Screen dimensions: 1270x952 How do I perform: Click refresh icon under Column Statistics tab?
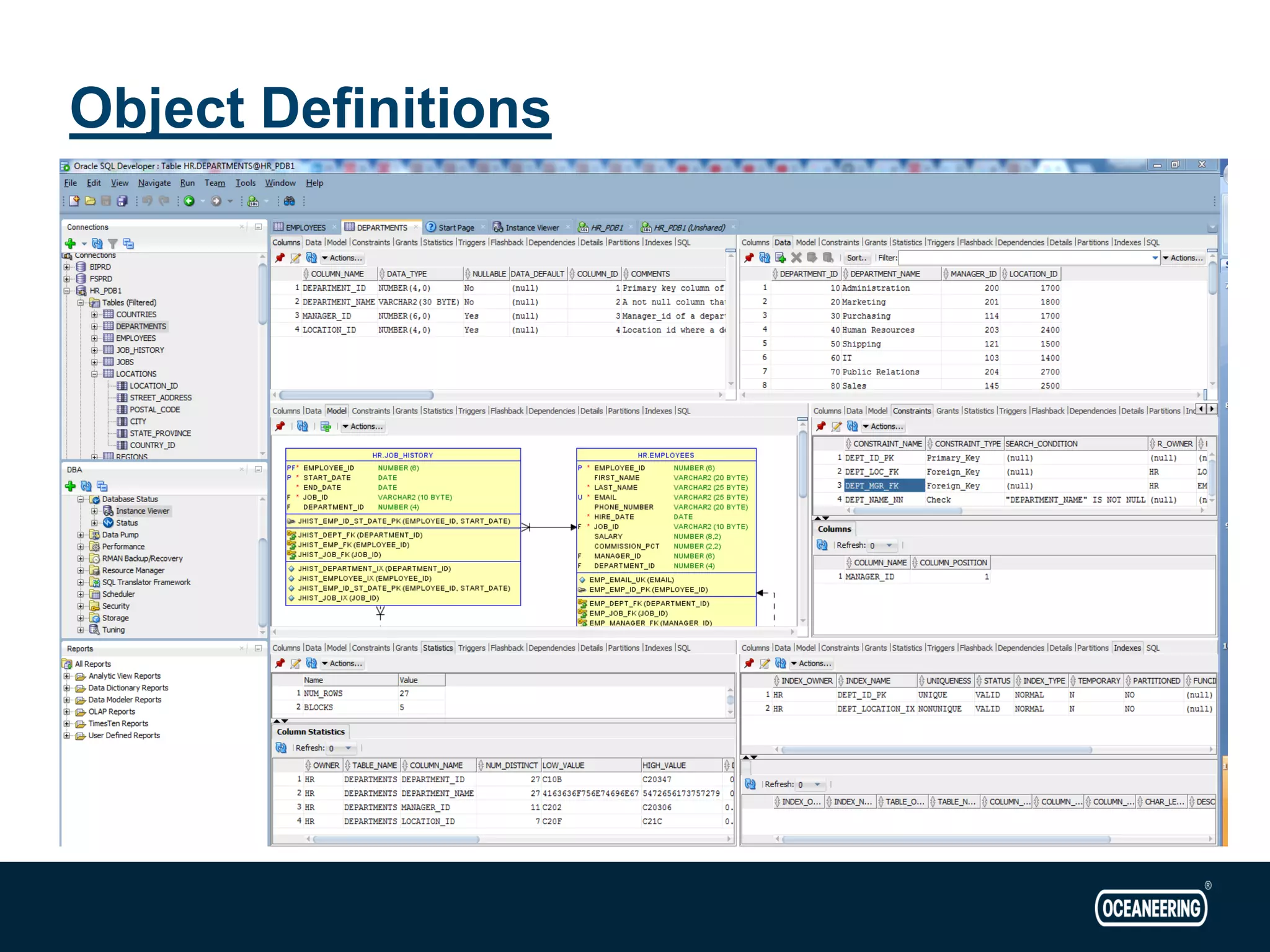tap(282, 748)
